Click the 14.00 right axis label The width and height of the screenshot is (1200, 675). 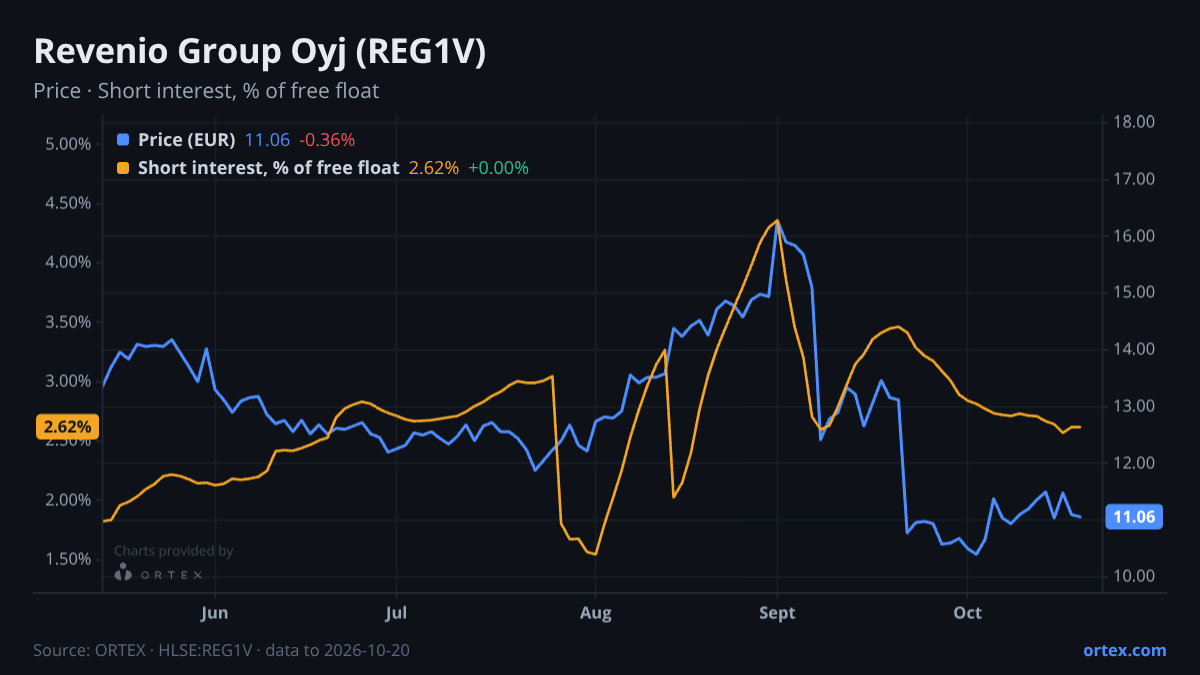pos(1135,349)
